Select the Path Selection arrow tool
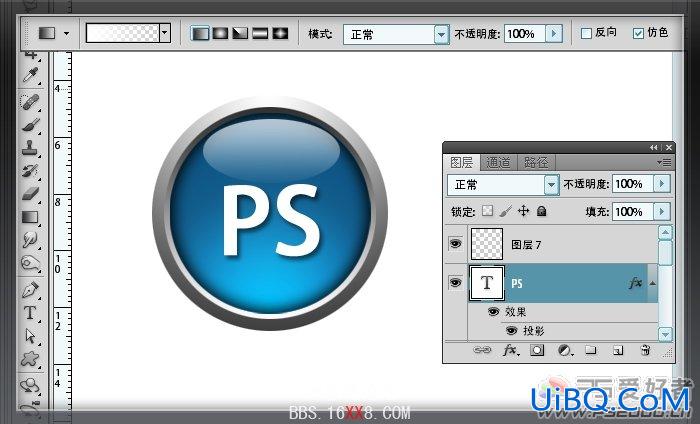Image resolution: width=700 pixels, height=424 pixels. [x=30, y=336]
